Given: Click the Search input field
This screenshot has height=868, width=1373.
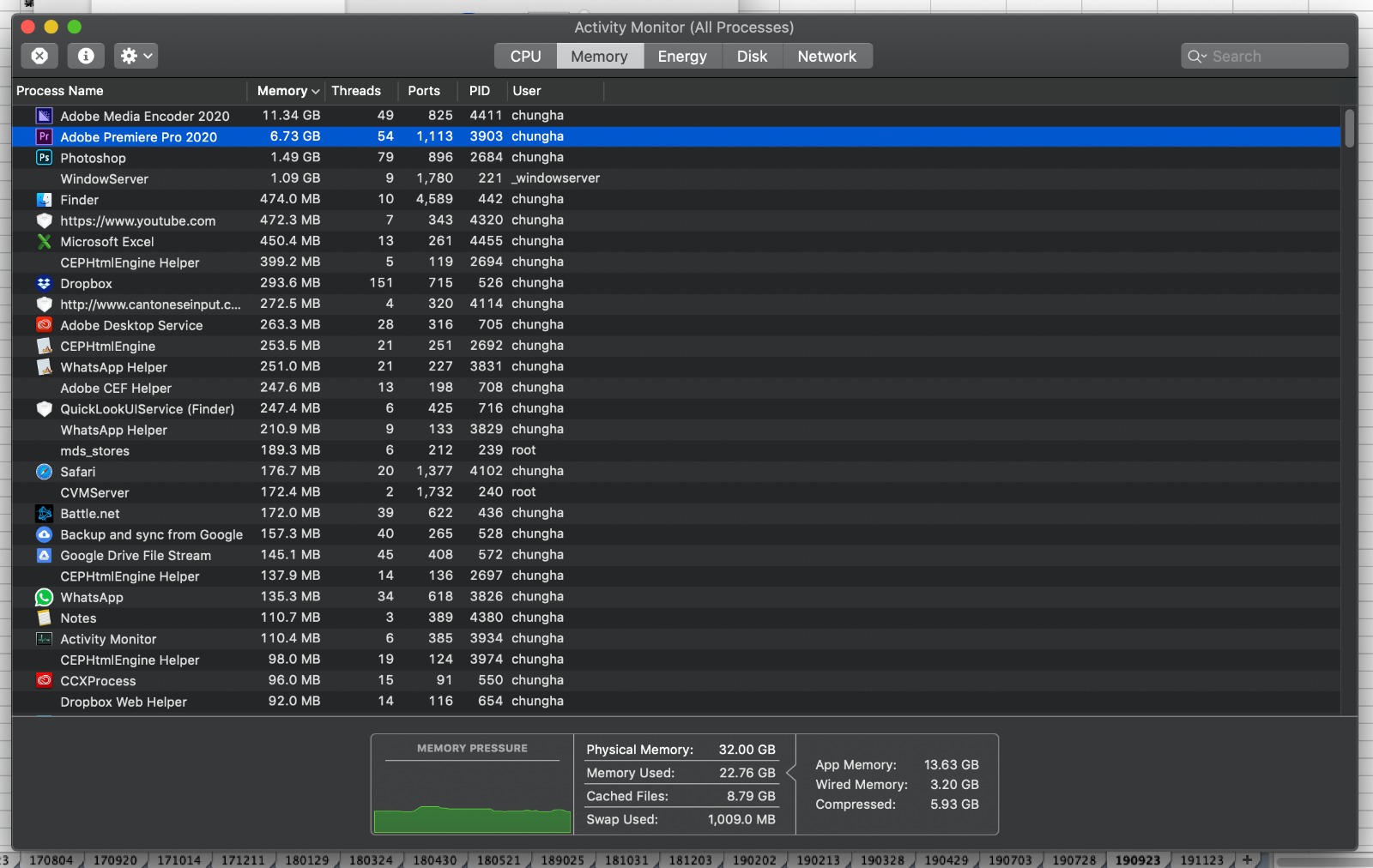Looking at the screenshot, I should click(x=1265, y=57).
